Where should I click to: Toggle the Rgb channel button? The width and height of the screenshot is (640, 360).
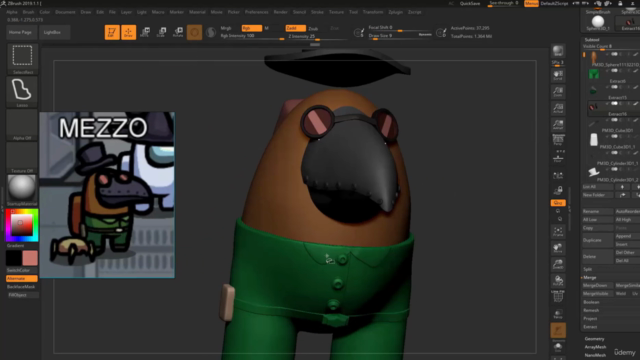pos(251,28)
